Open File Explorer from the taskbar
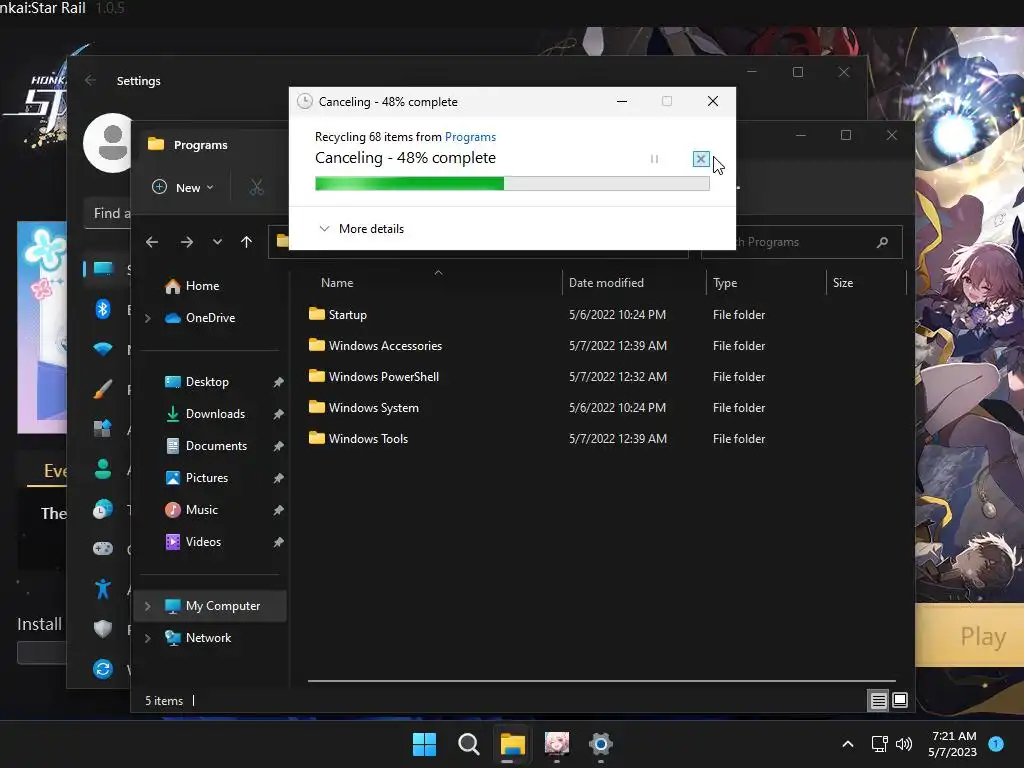The height and width of the screenshot is (768, 1024). coord(513,744)
